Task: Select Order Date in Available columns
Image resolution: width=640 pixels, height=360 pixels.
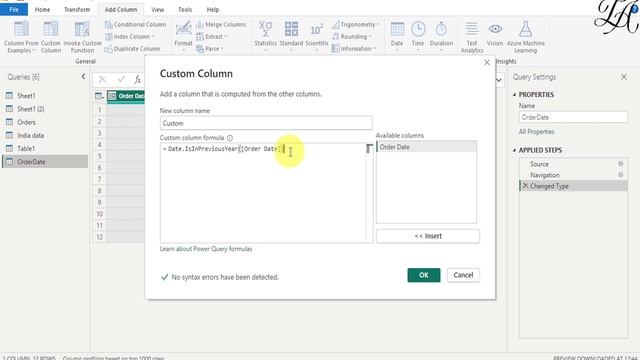Action: point(426,147)
